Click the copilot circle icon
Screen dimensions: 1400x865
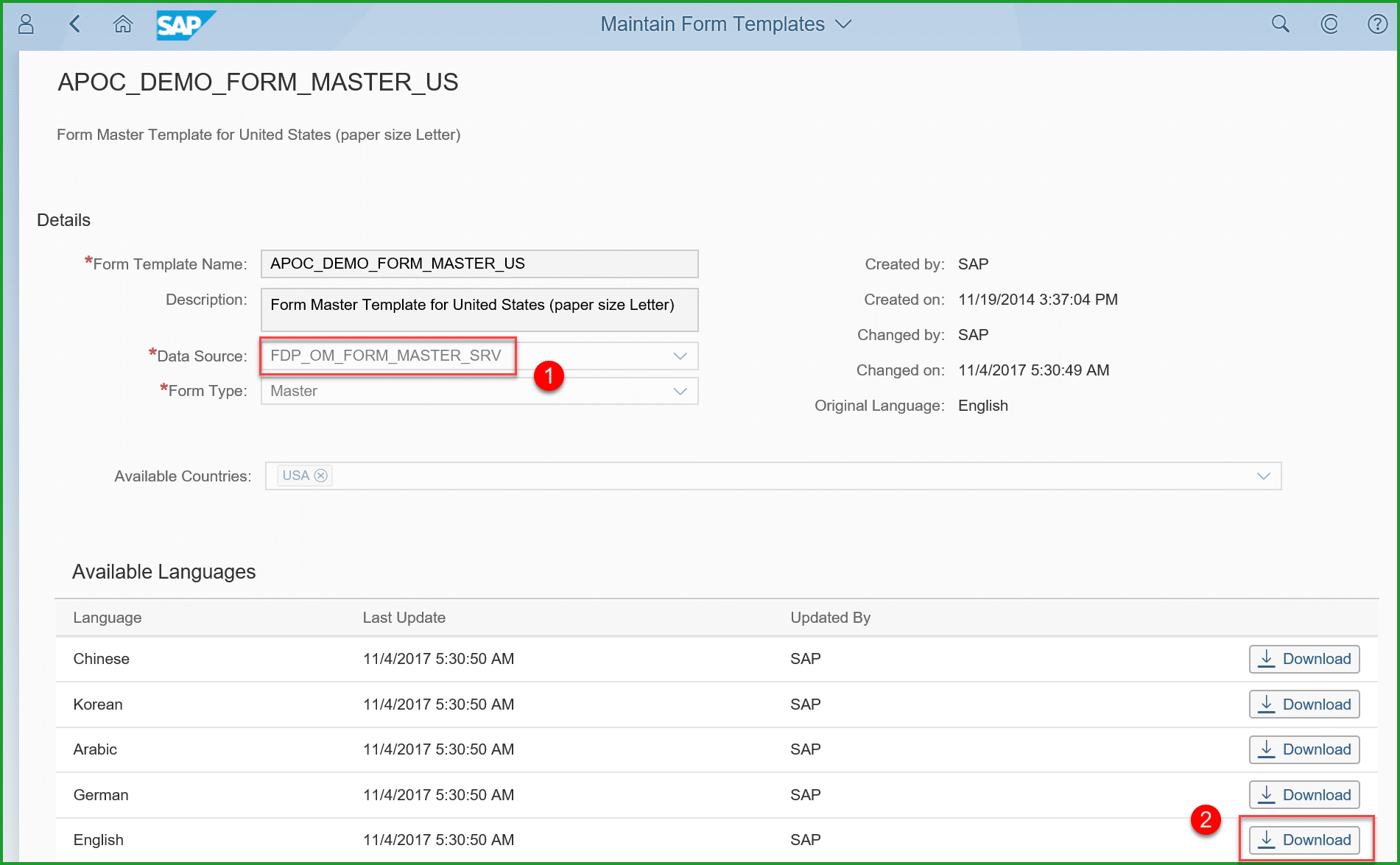pos(1329,24)
